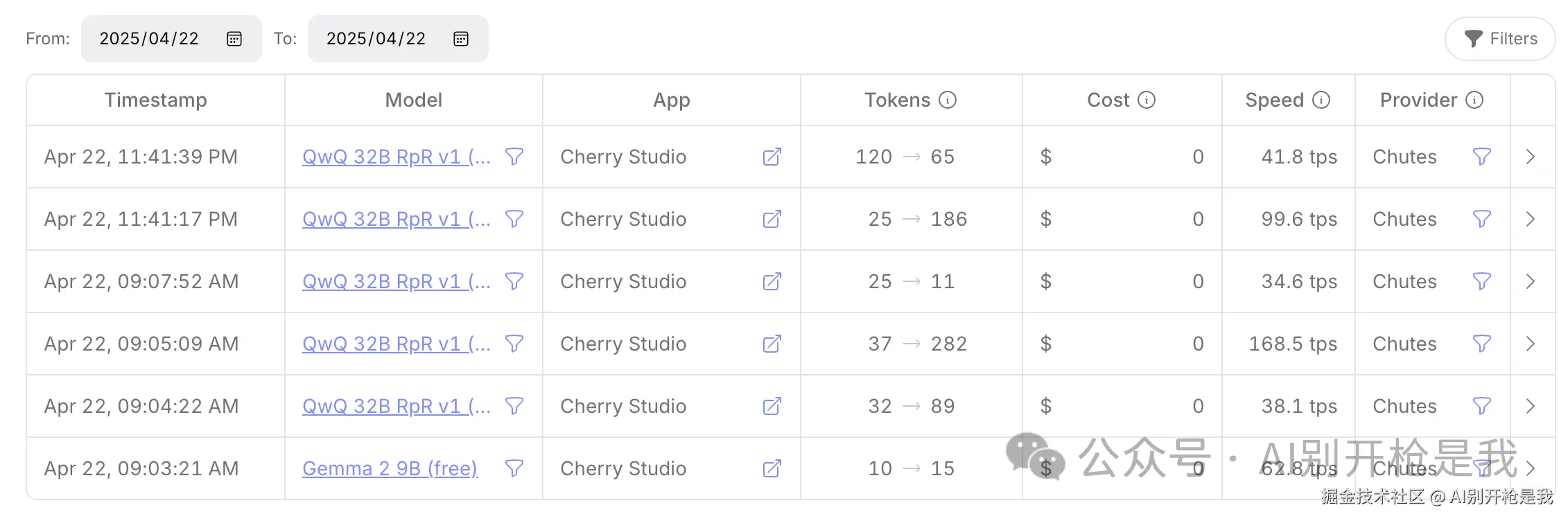Click the Speed column info icon
This screenshot has width=1568, height=521.
[x=1321, y=100]
